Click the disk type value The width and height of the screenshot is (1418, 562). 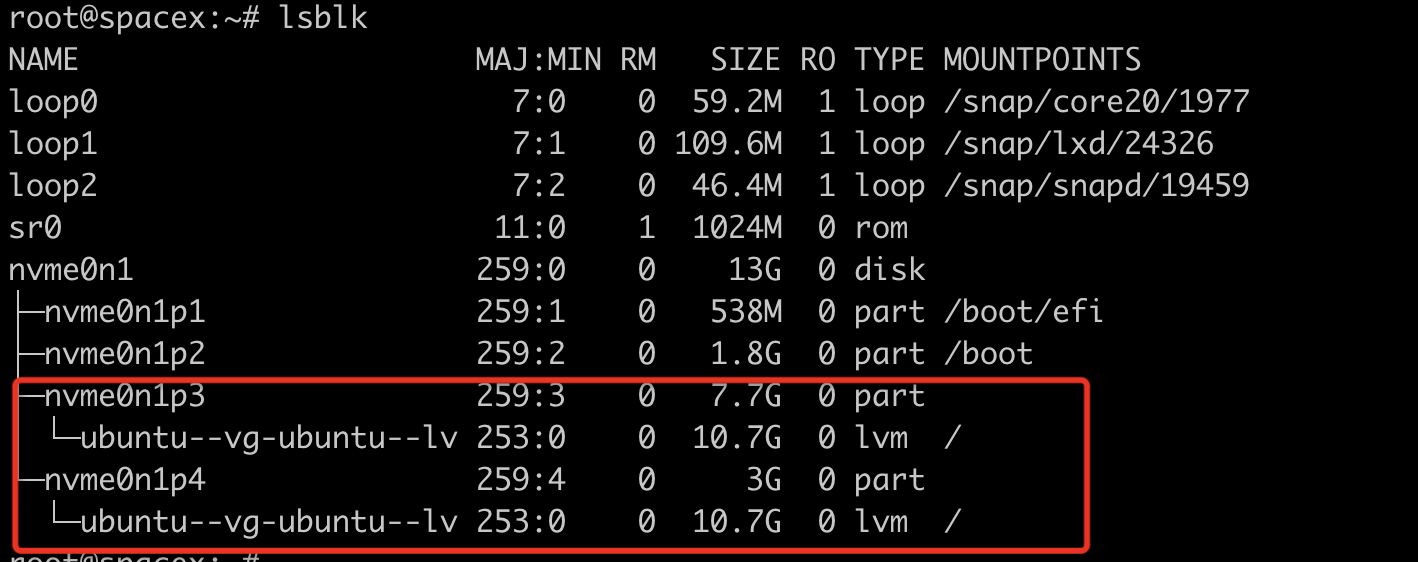click(890, 270)
